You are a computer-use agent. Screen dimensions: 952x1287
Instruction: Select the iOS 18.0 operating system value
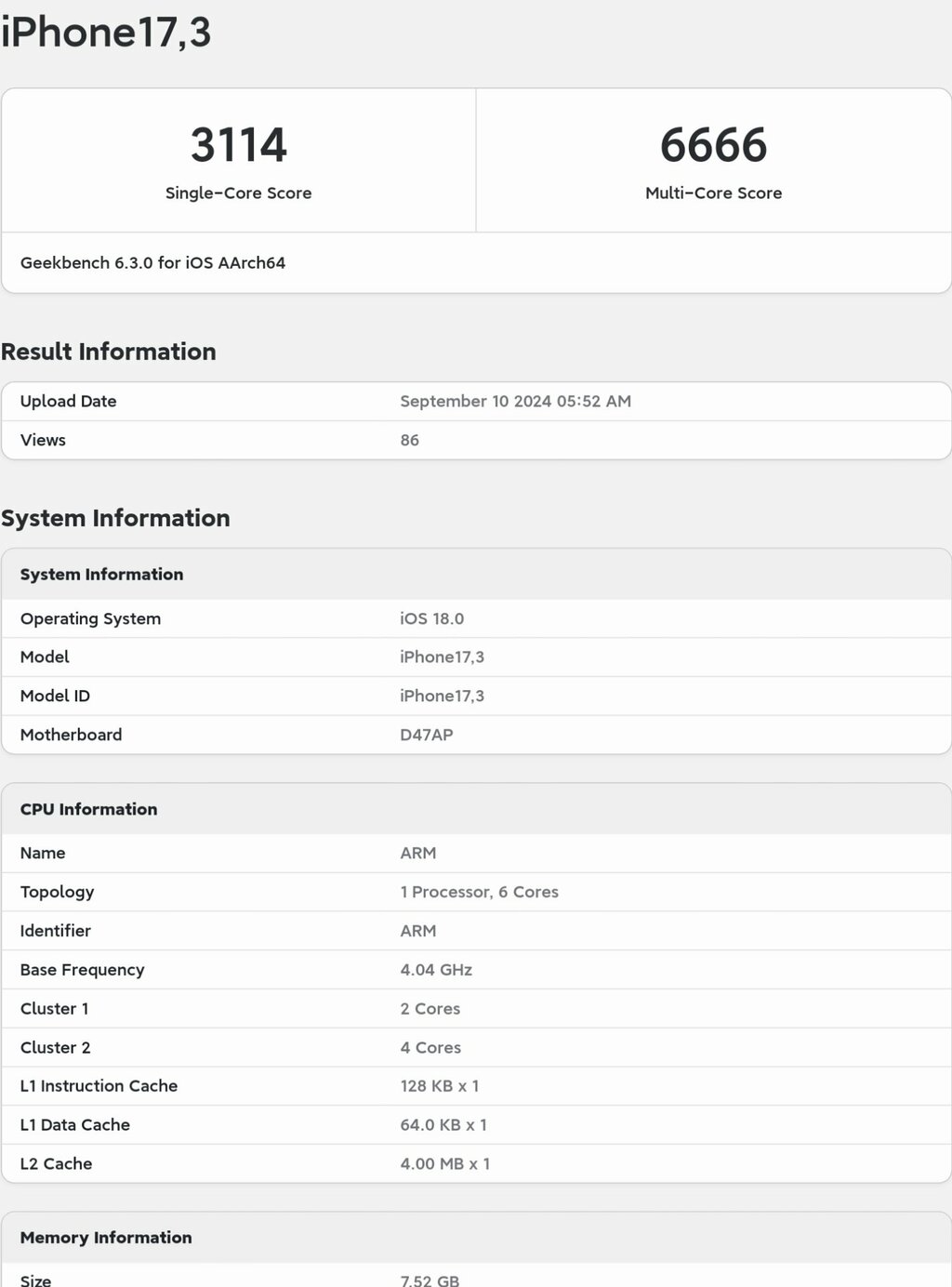point(431,619)
